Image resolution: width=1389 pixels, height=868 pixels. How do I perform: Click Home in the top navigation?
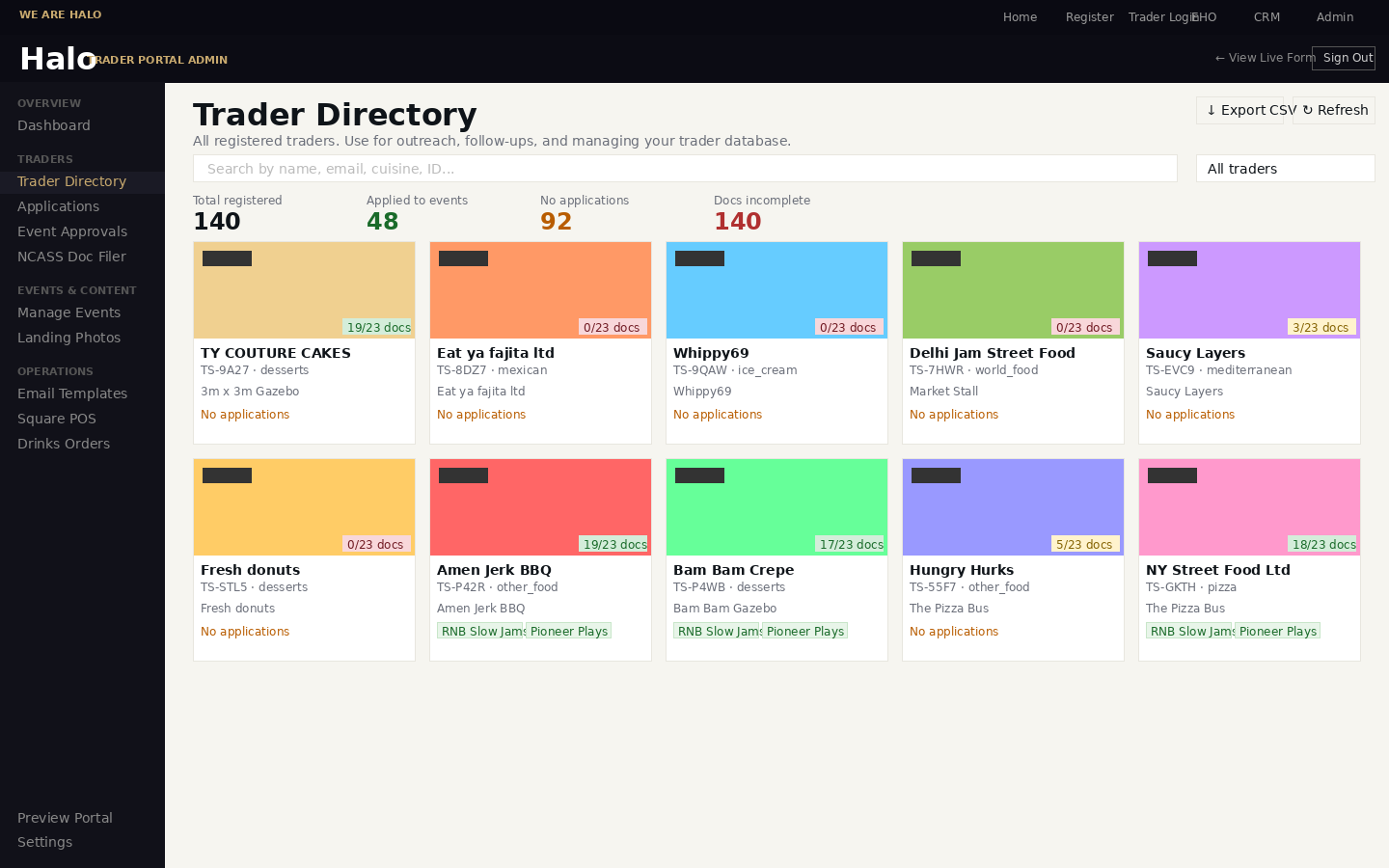point(1020,16)
